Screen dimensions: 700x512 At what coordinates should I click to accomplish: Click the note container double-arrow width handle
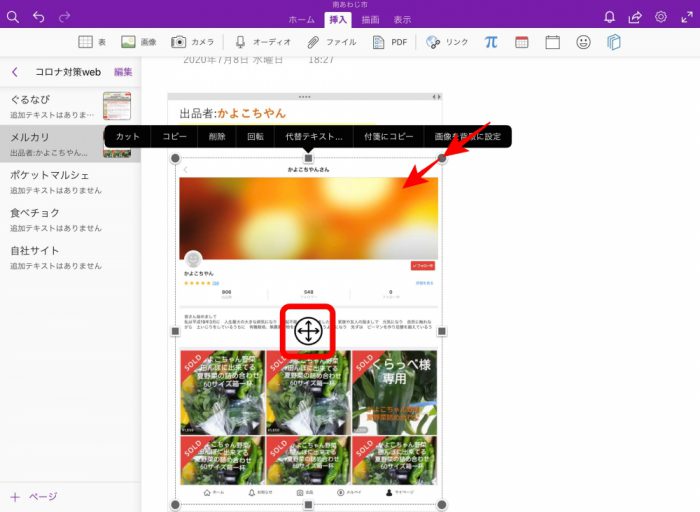tap(437, 97)
